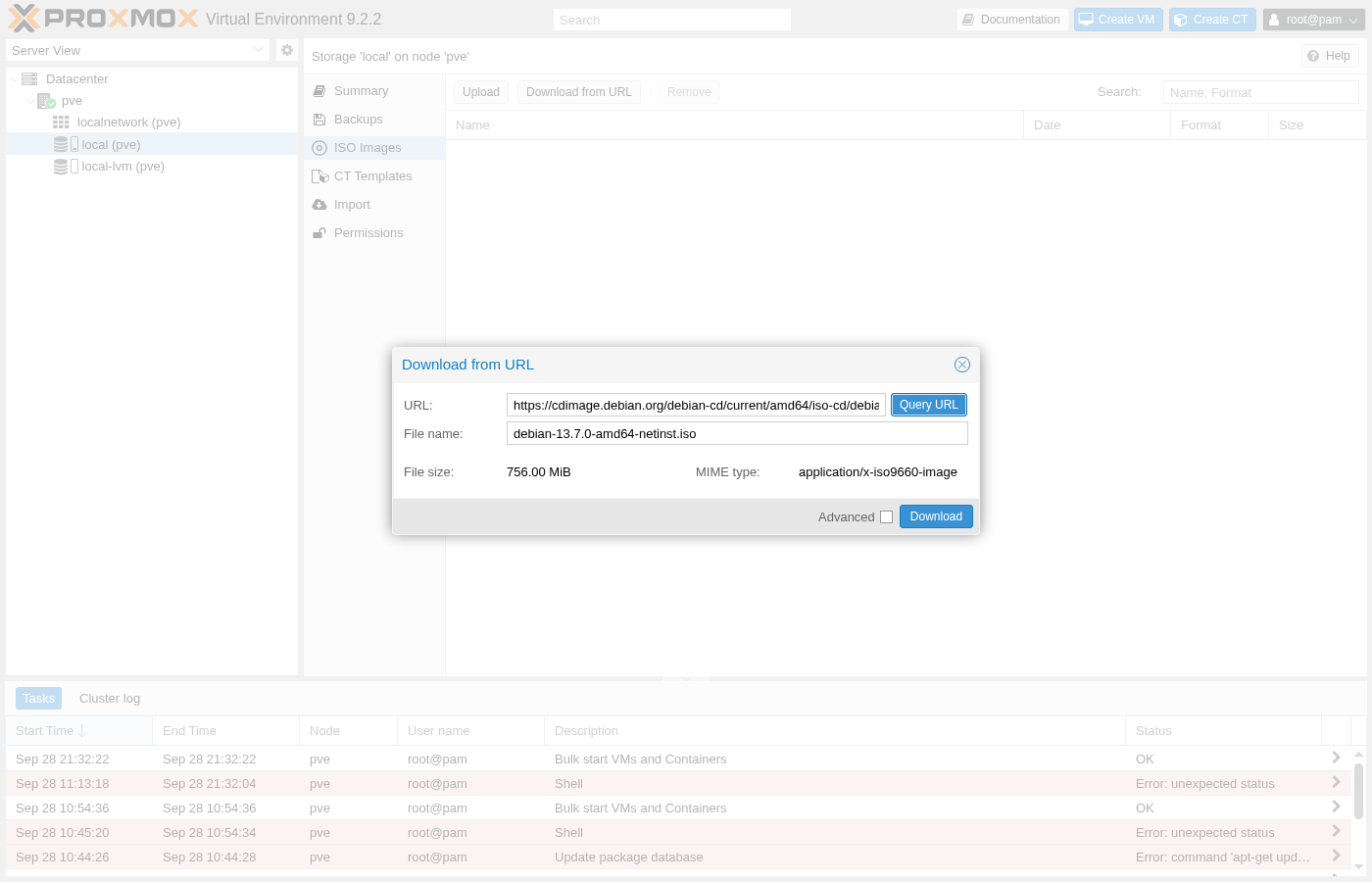Sort by Date column header
The height and width of the screenshot is (882, 1372).
click(x=1097, y=125)
